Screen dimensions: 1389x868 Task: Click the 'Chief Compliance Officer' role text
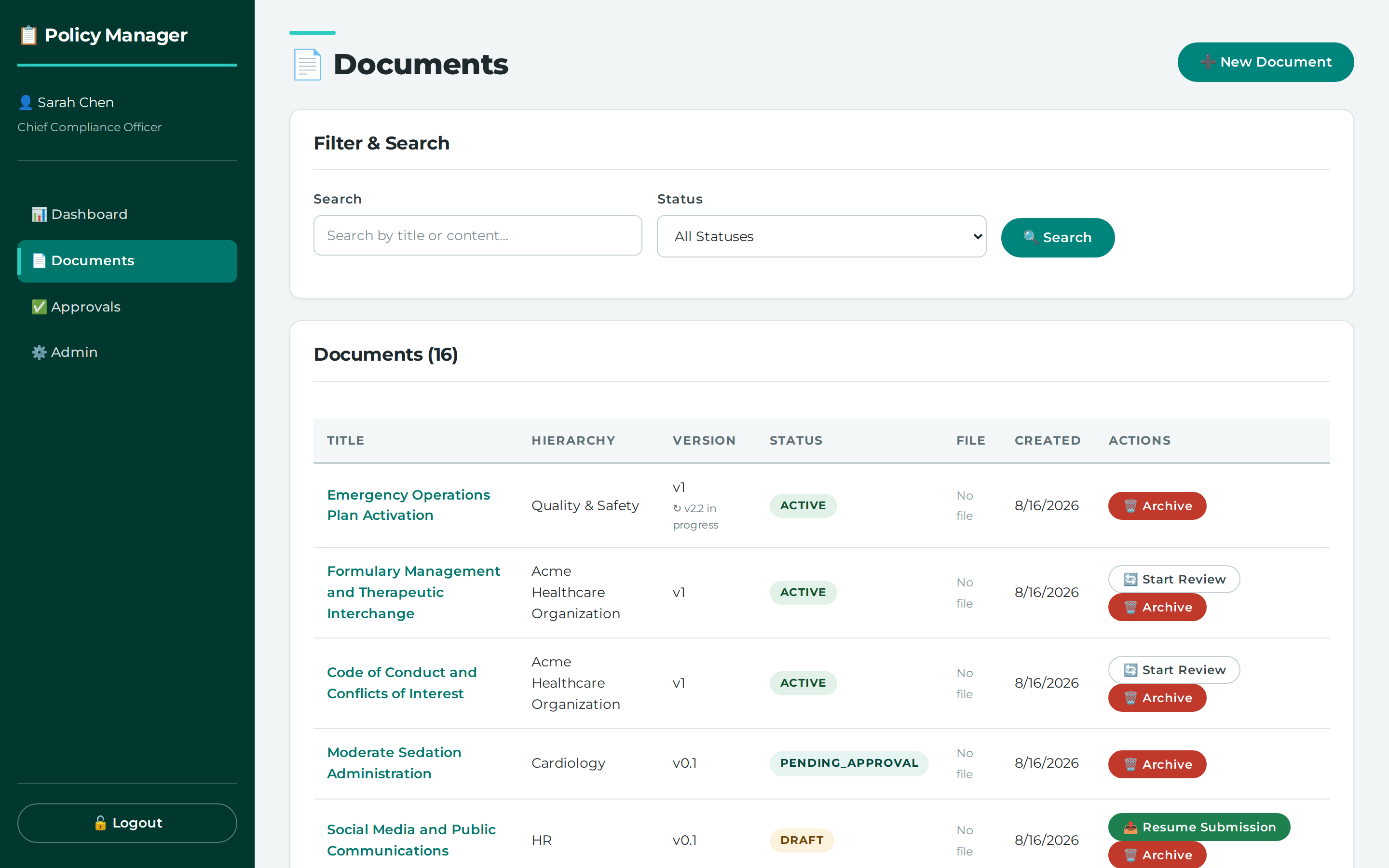tap(89, 127)
